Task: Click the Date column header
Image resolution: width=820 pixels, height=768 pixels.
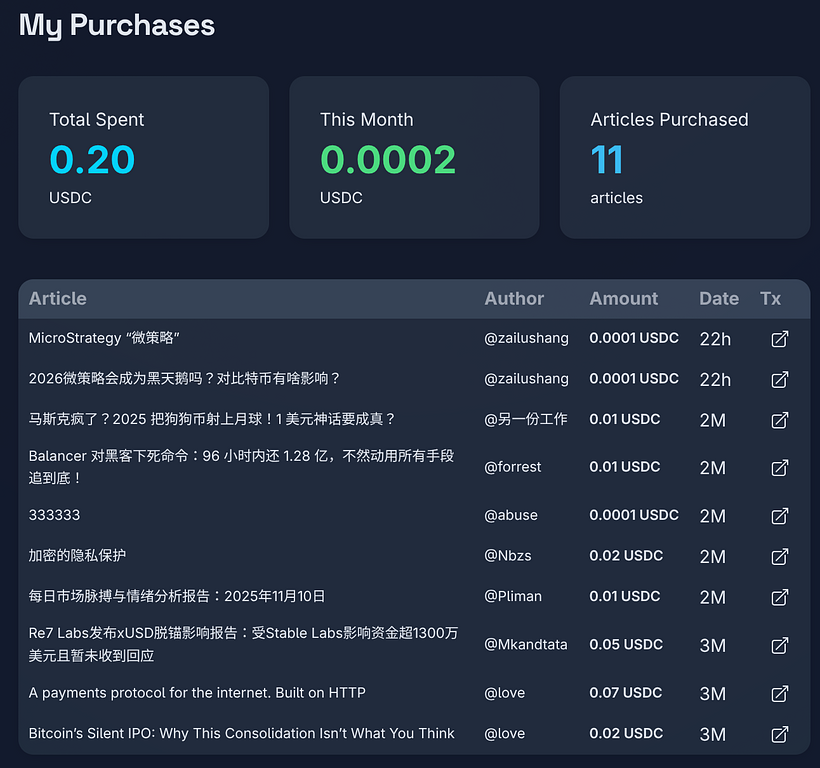Action: click(x=718, y=298)
